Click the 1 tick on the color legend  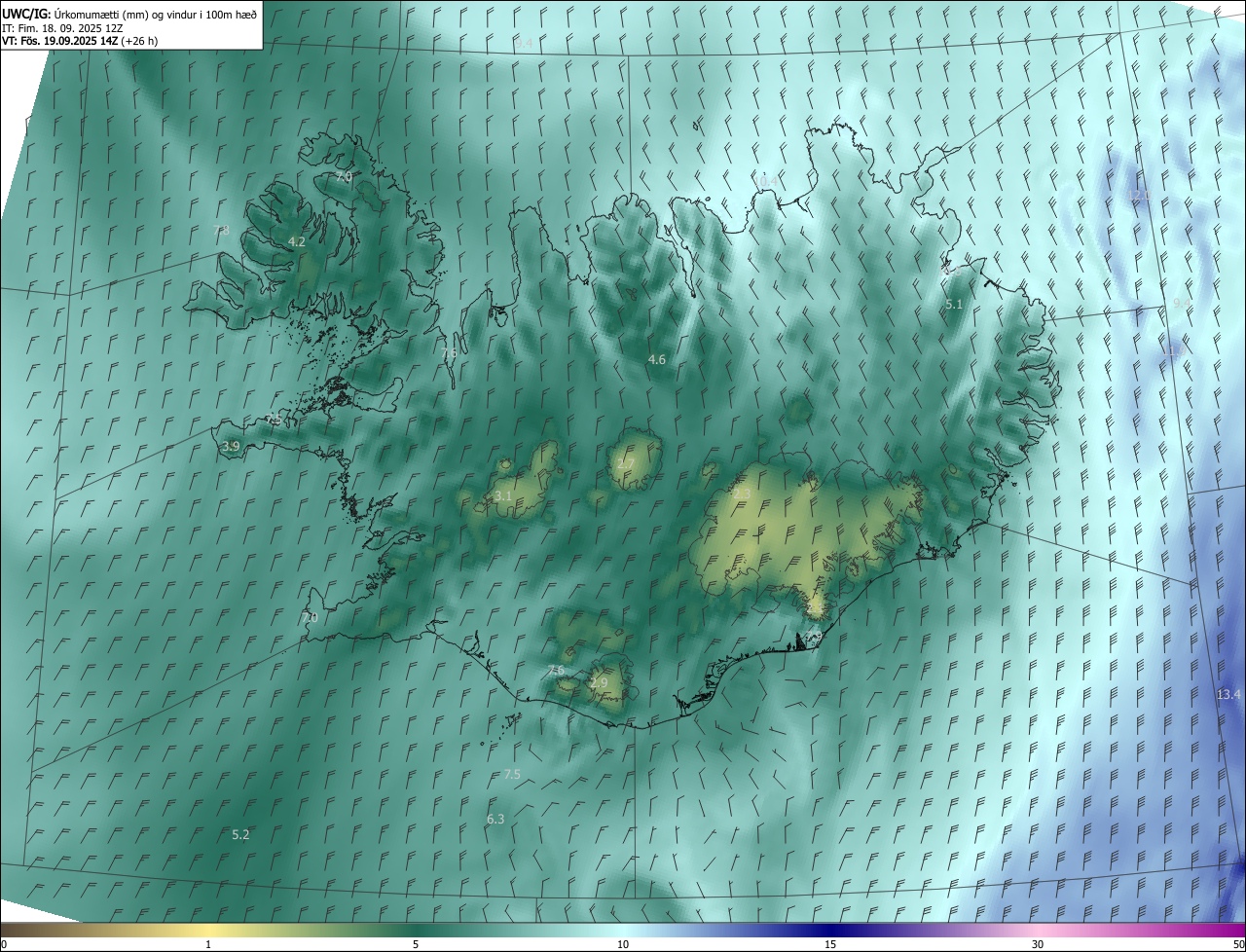click(x=208, y=944)
